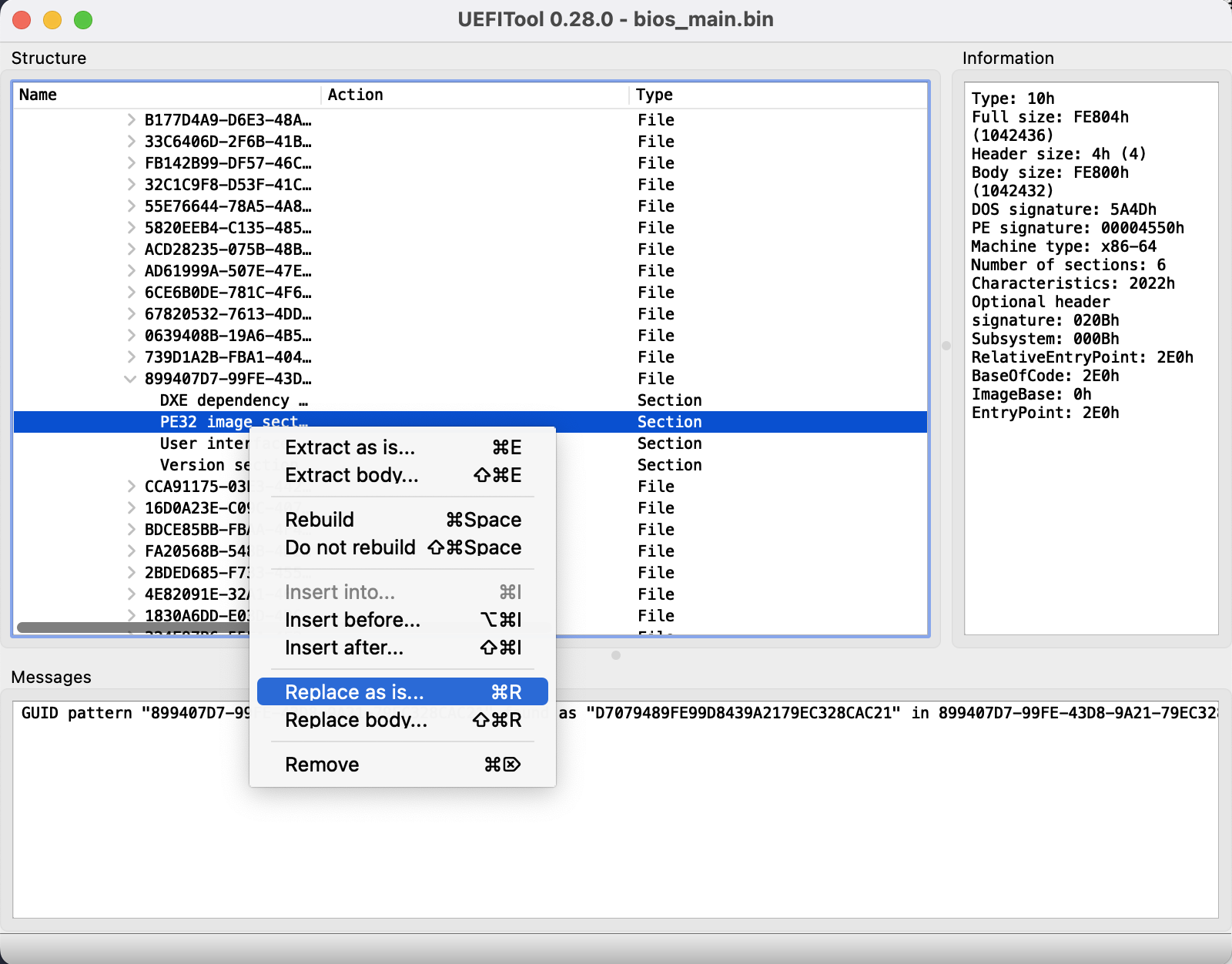Minimize the UEFITool window

[52, 20]
